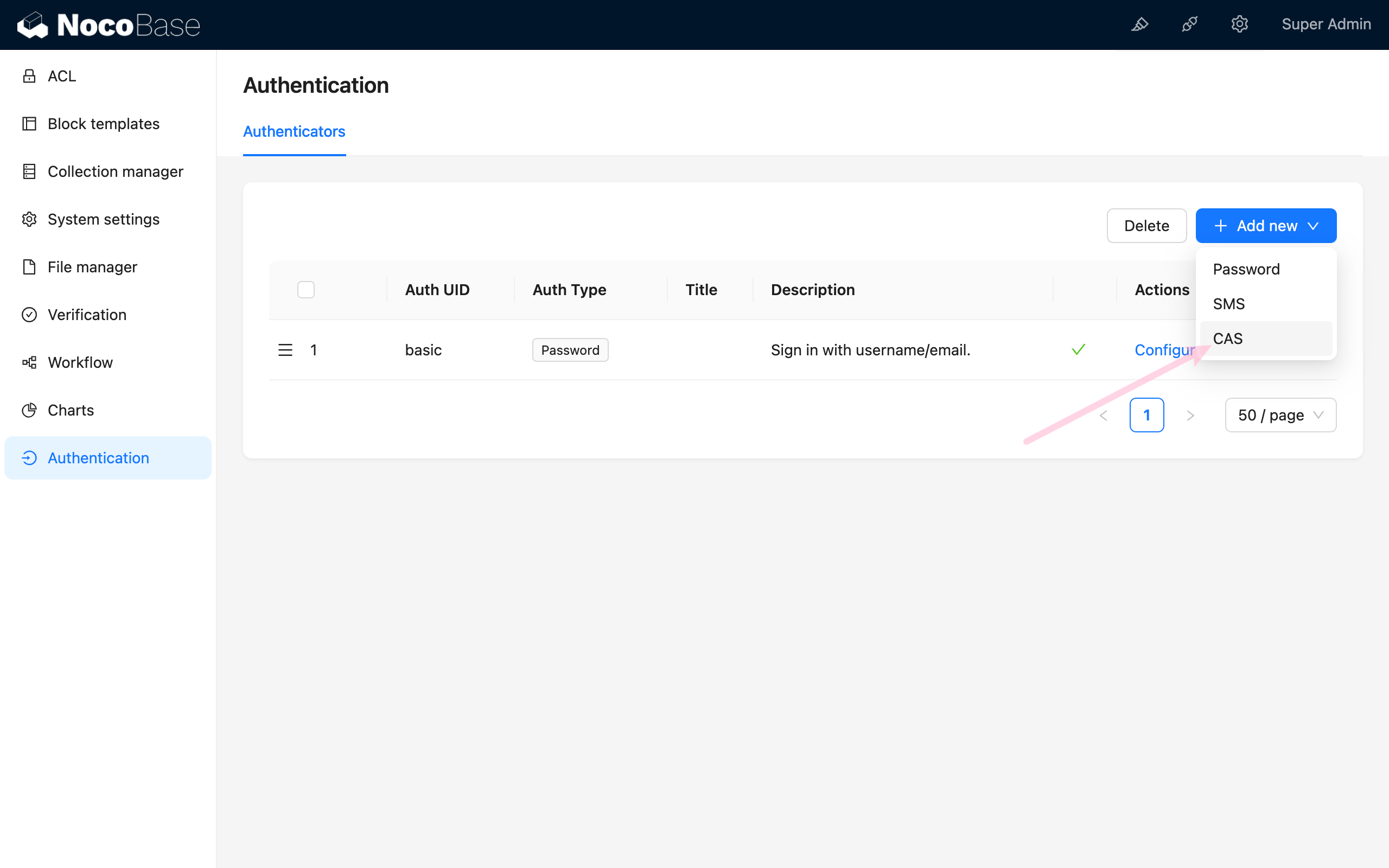Open the Super Admin user menu
Image resolution: width=1389 pixels, height=868 pixels.
[x=1326, y=24]
